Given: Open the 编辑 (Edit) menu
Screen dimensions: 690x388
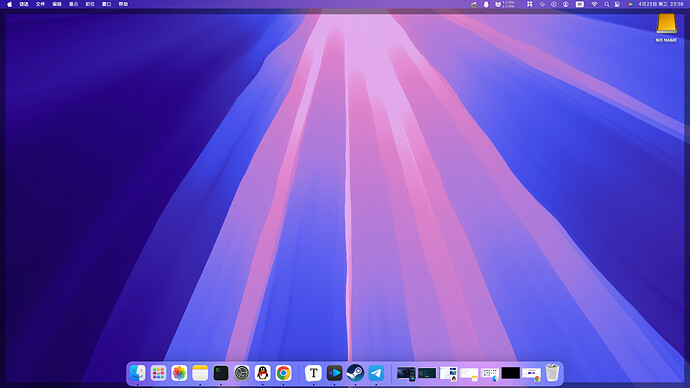Looking at the screenshot, I should 57,4.
